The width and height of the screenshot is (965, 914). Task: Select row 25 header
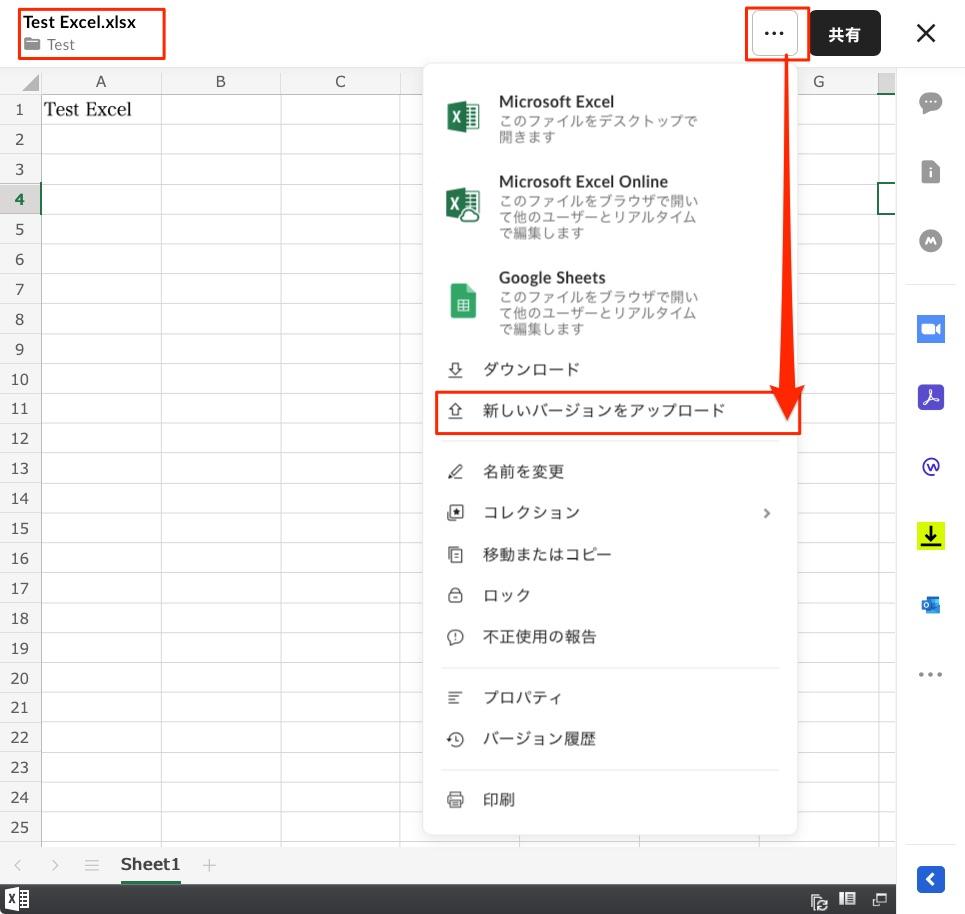(x=20, y=827)
